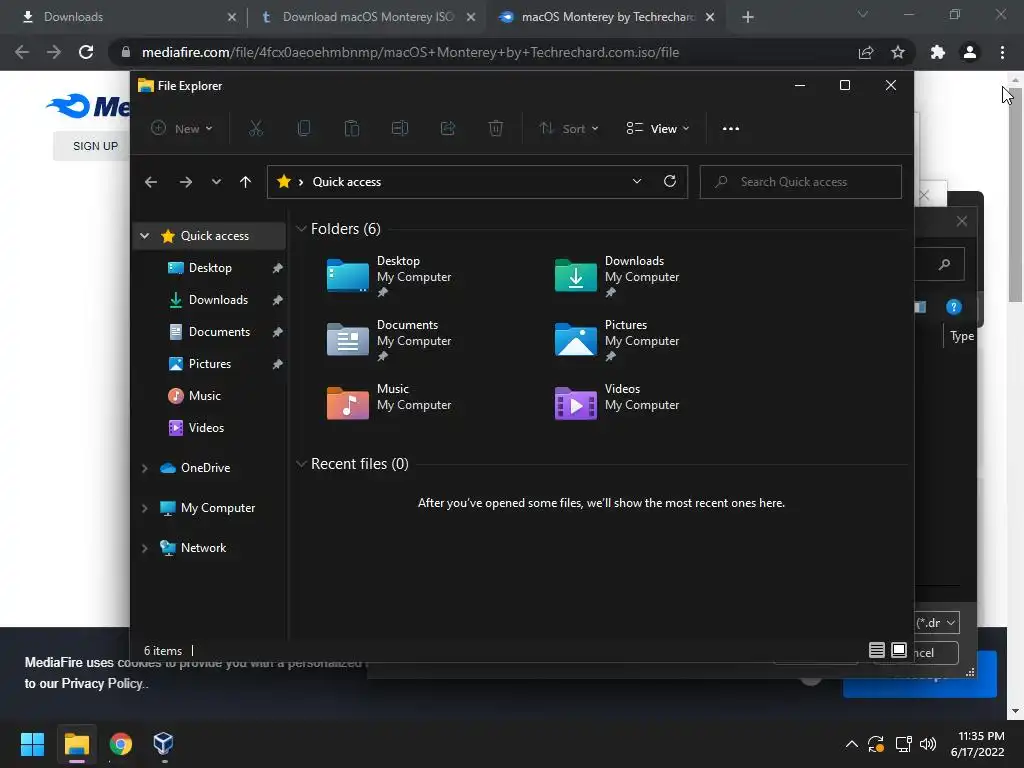The height and width of the screenshot is (768, 1024).
Task: Click the Delete trash icon in toolbar
Action: [496, 129]
